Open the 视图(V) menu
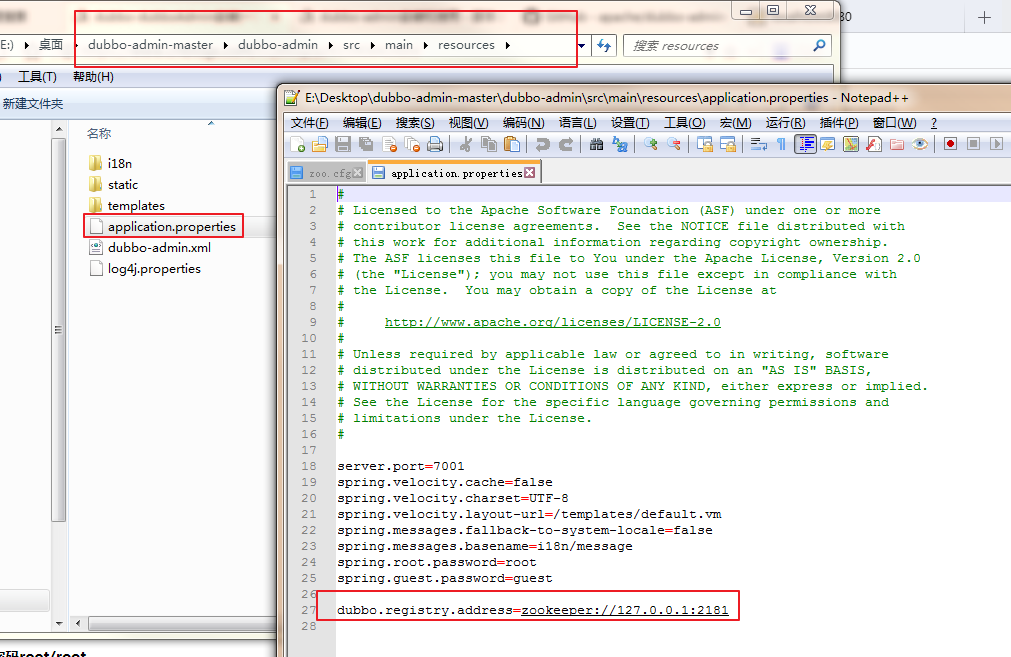The width and height of the screenshot is (1011, 657). point(468,123)
